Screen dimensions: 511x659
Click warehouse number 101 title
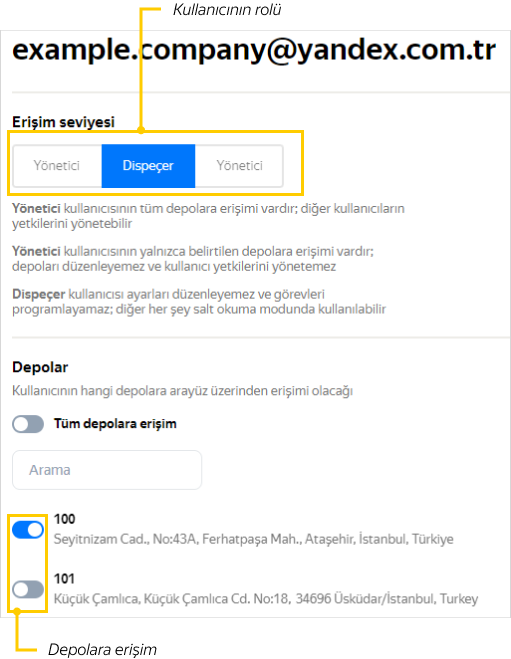coord(64,579)
